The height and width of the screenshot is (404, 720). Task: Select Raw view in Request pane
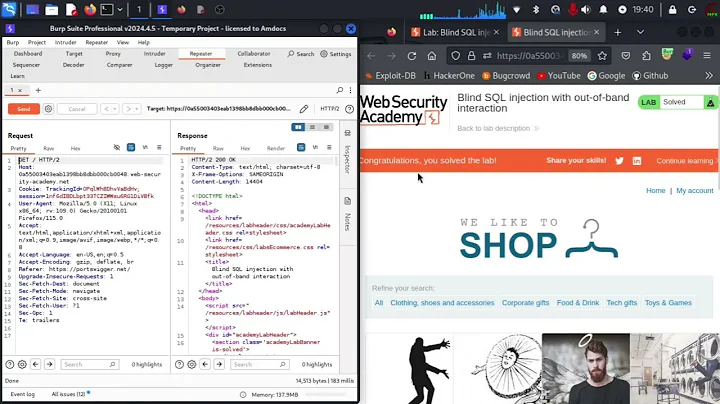pos(49,148)
